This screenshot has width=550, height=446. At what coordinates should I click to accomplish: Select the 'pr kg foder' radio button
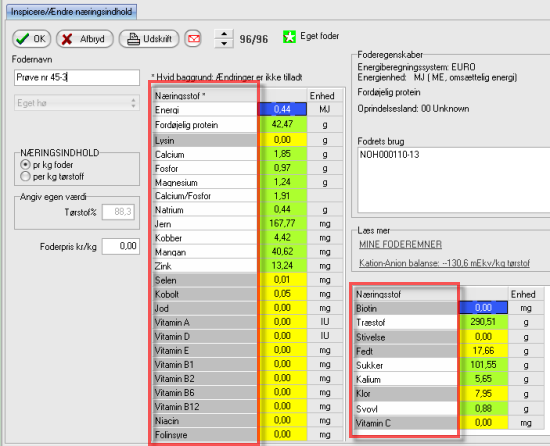pyautogui.click(x=25, y=164)
